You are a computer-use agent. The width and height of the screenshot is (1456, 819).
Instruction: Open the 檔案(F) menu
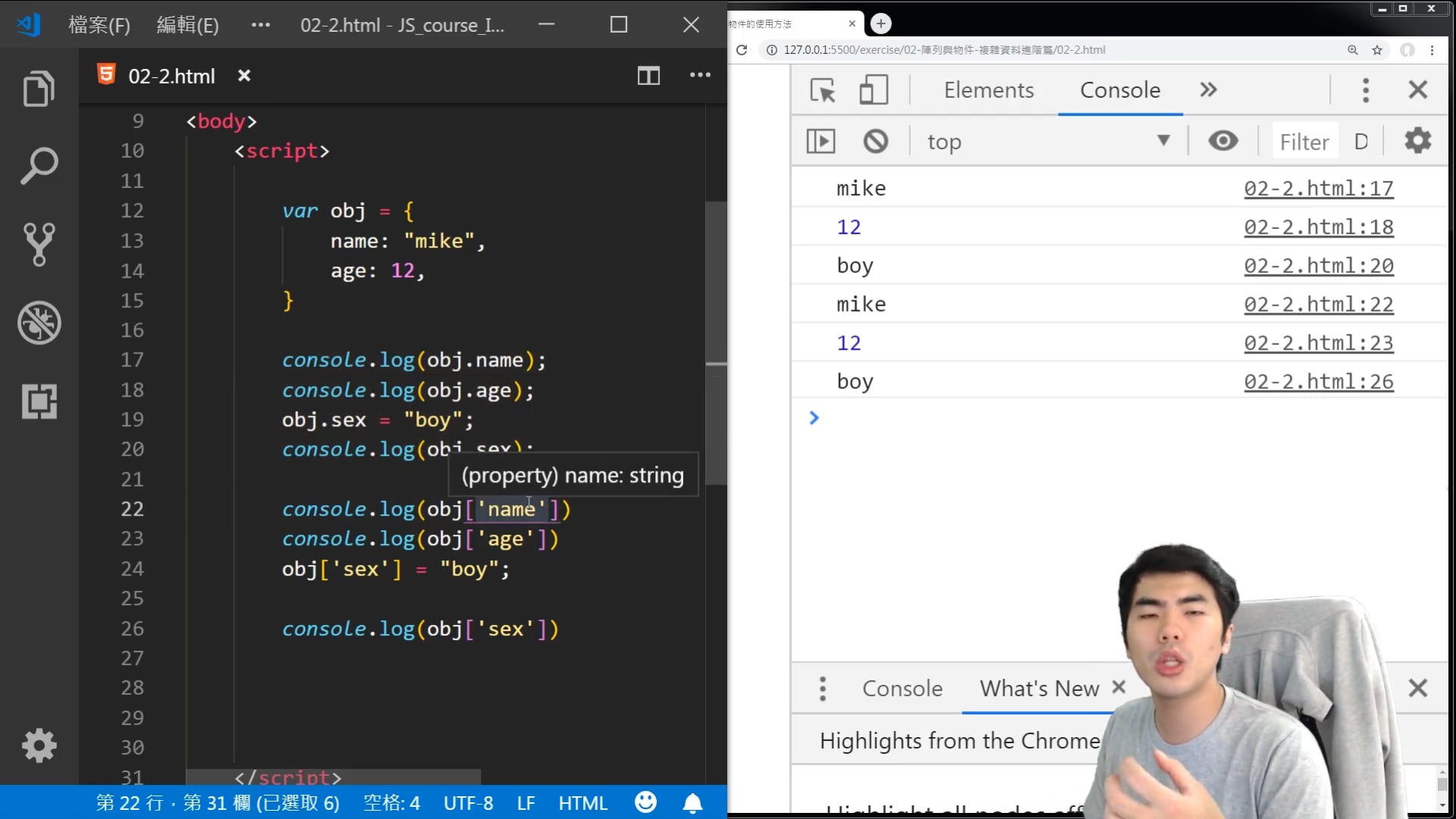pos(99,25)
